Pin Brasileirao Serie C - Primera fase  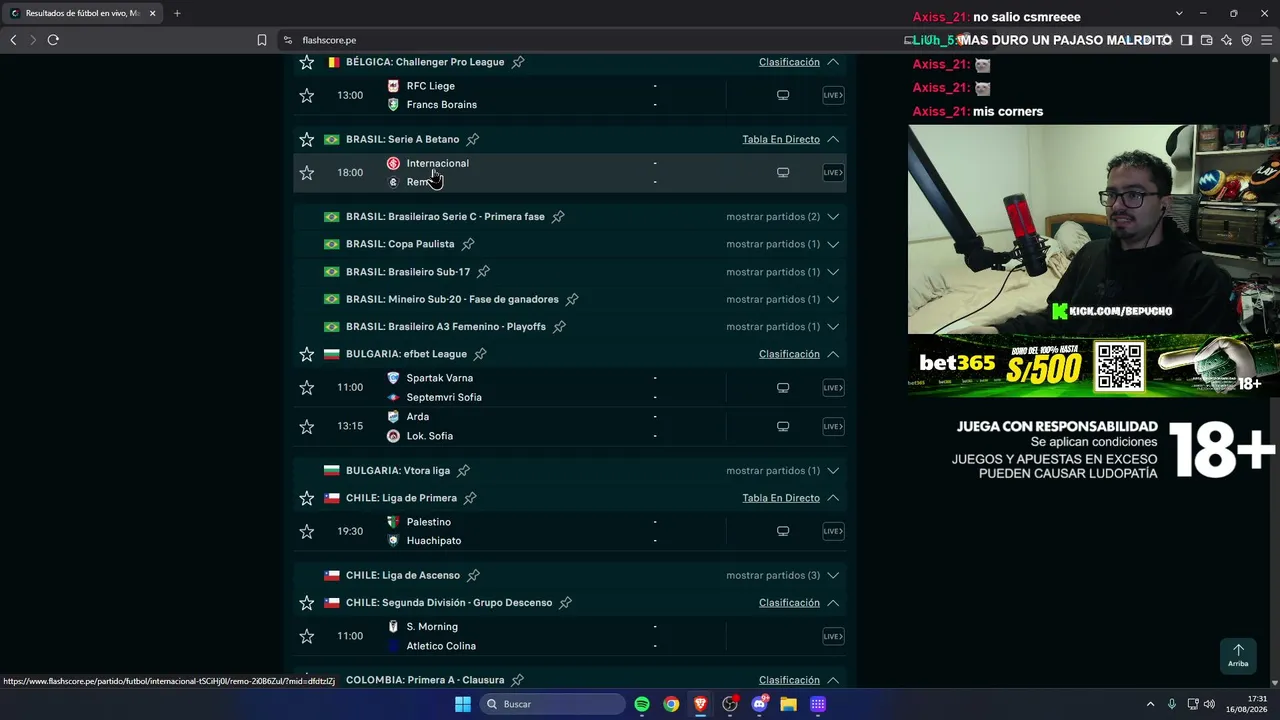click(x=558, y=217)
